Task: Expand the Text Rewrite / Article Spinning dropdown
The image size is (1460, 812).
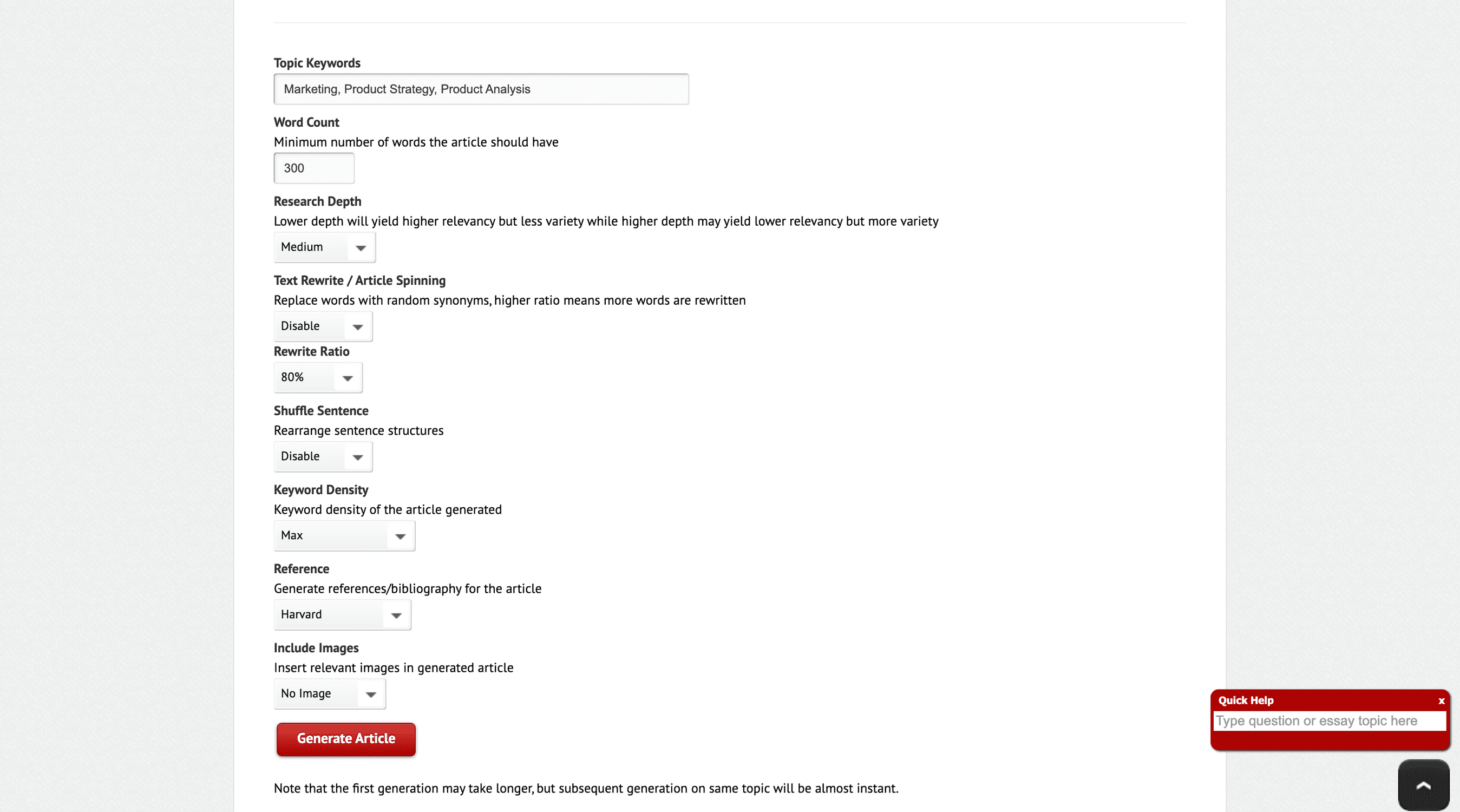Action: 323,326
